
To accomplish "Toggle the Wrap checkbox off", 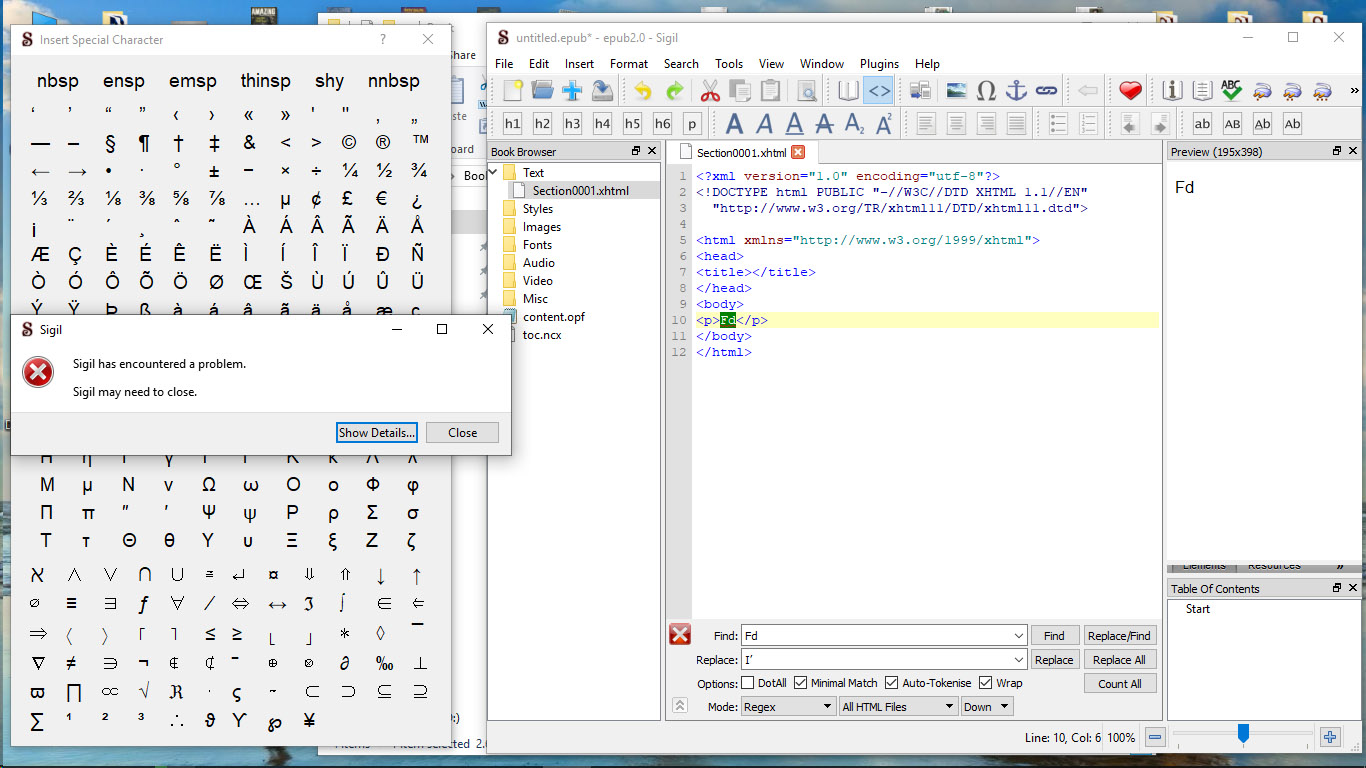I will click(x=985, y=683).
